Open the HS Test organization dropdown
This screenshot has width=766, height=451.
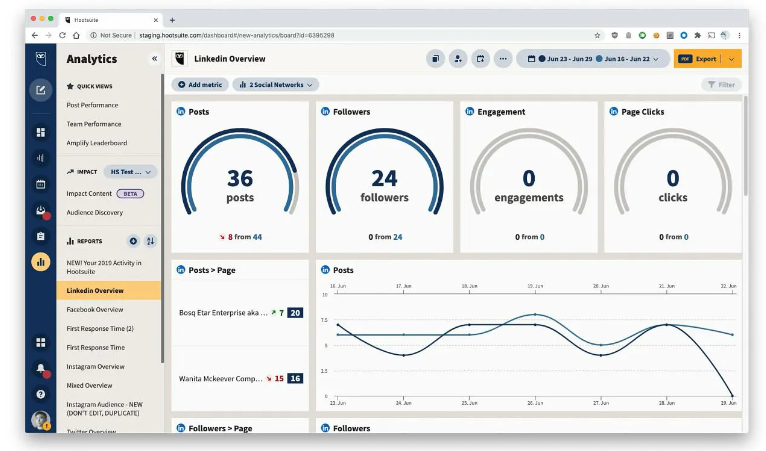pos(130,172)
